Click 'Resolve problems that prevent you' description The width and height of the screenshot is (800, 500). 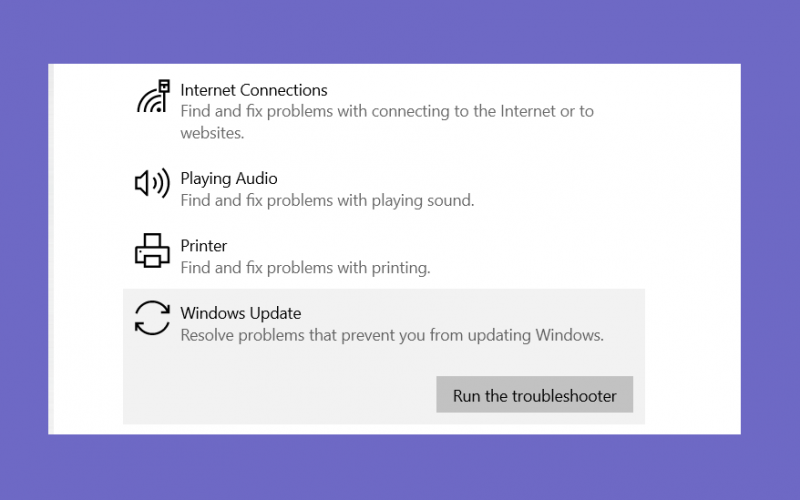tap(392, 335)
